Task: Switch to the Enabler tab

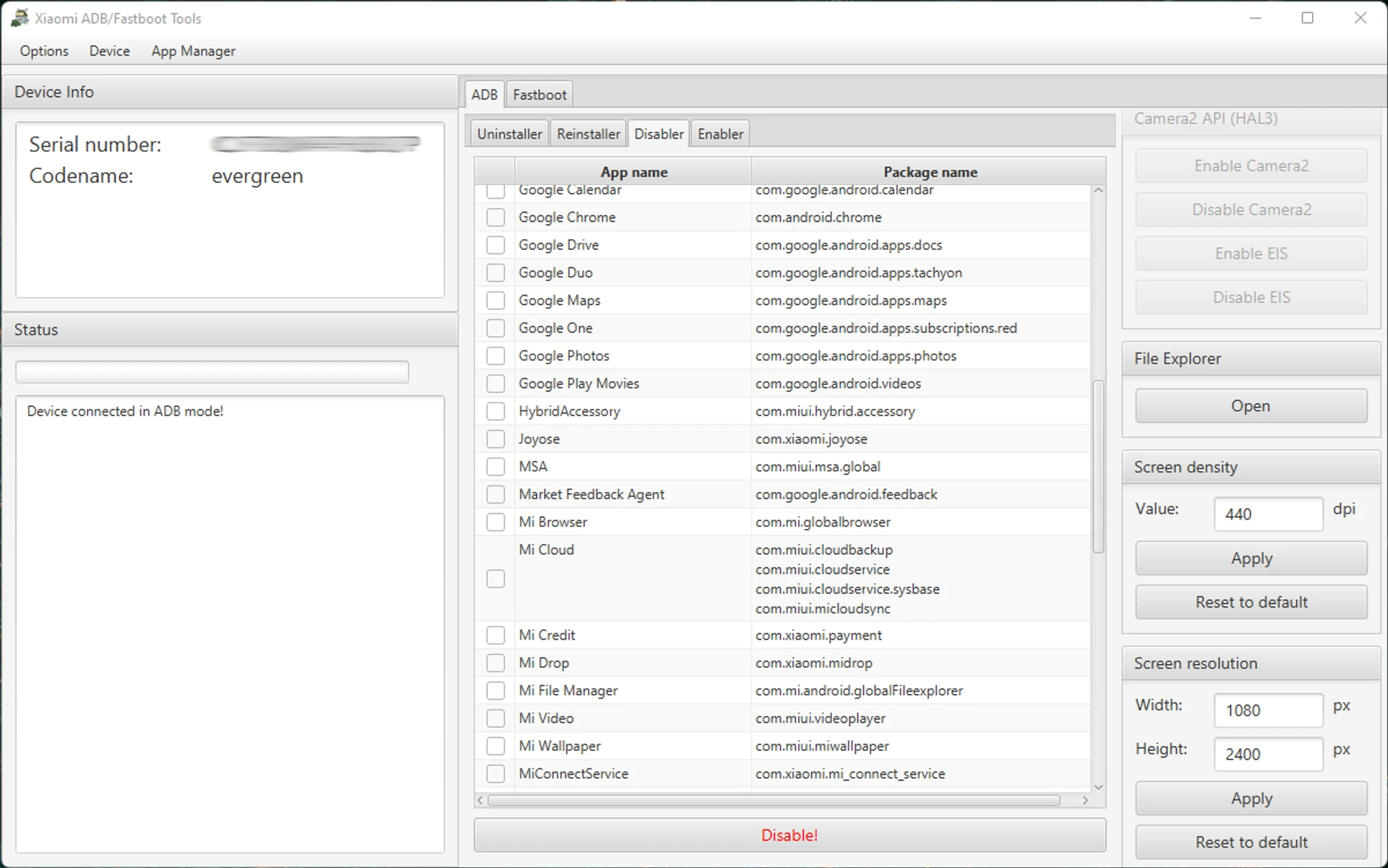Action: point(720,134)
